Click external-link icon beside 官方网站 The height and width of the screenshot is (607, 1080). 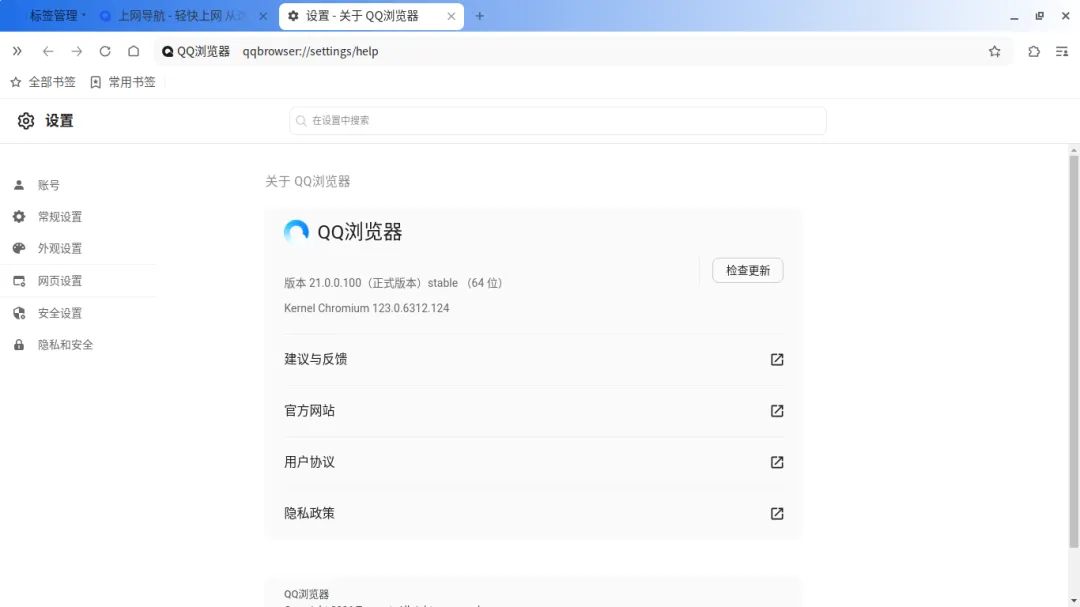[777, 411]
